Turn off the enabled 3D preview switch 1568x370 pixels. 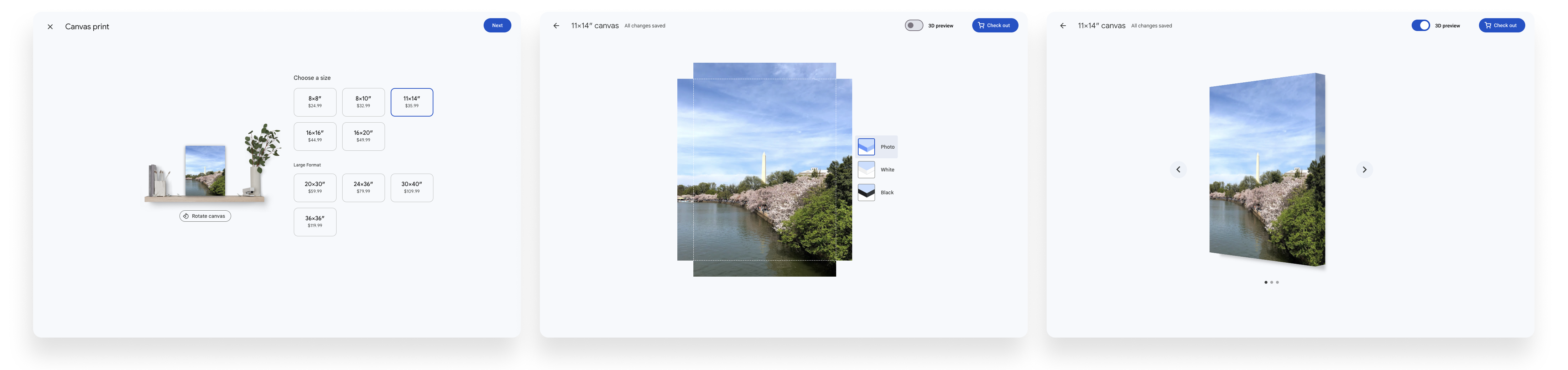pyautogui.click(x=1420, y=26)
